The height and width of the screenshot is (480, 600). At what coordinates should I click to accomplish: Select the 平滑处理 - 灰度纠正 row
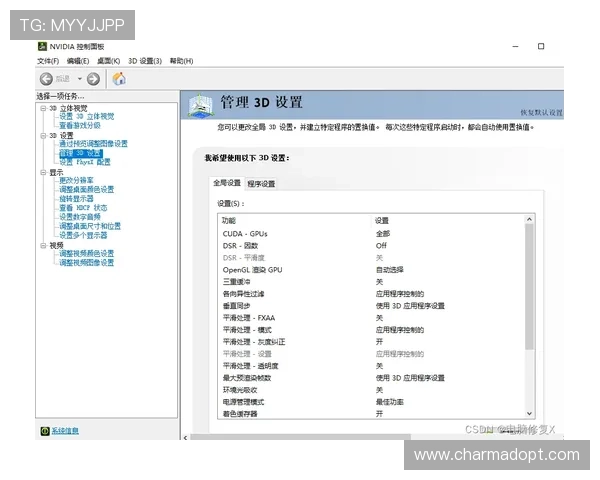pos(371,342)
